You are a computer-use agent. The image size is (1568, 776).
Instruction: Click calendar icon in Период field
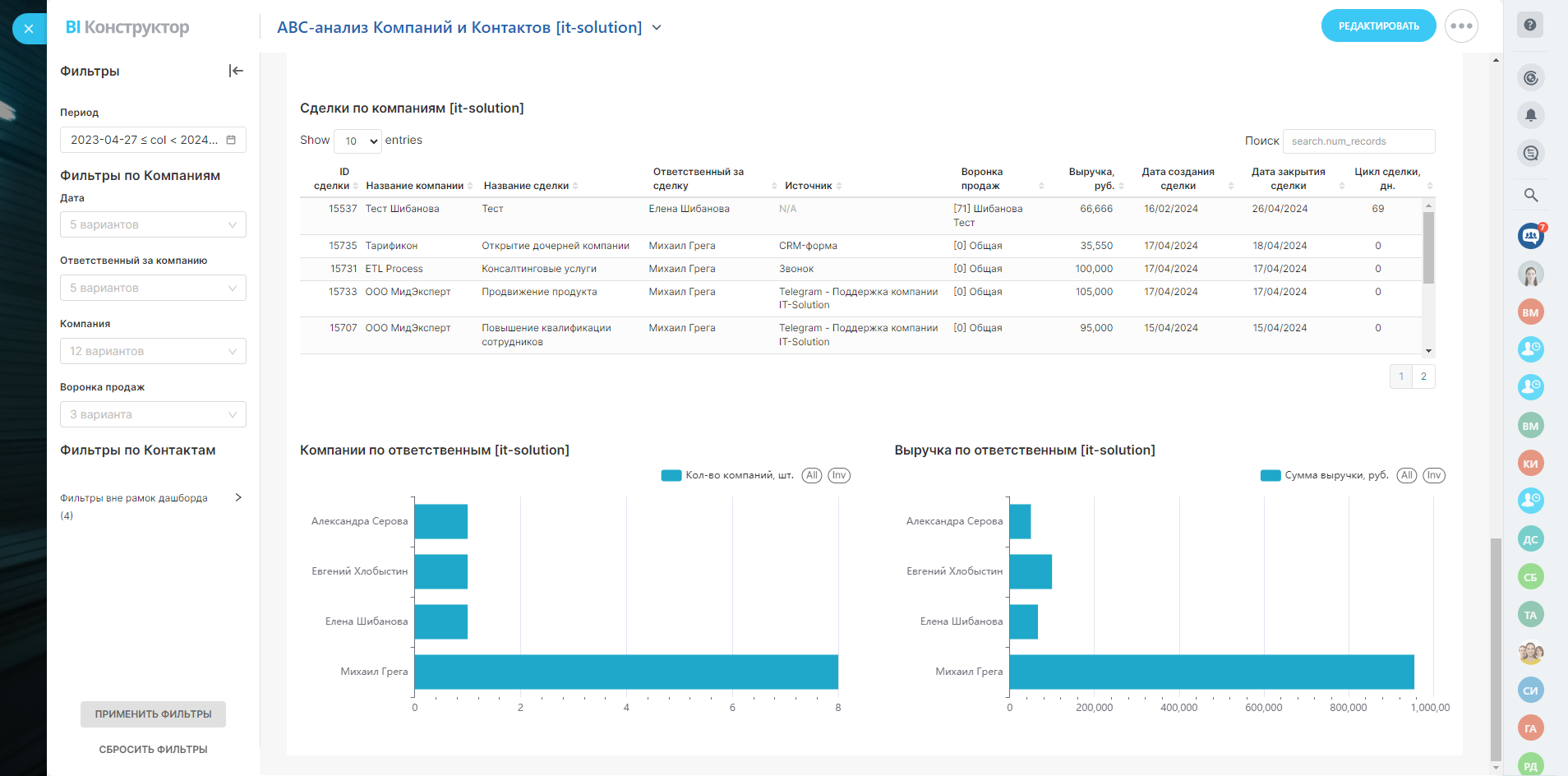(231, 140)
